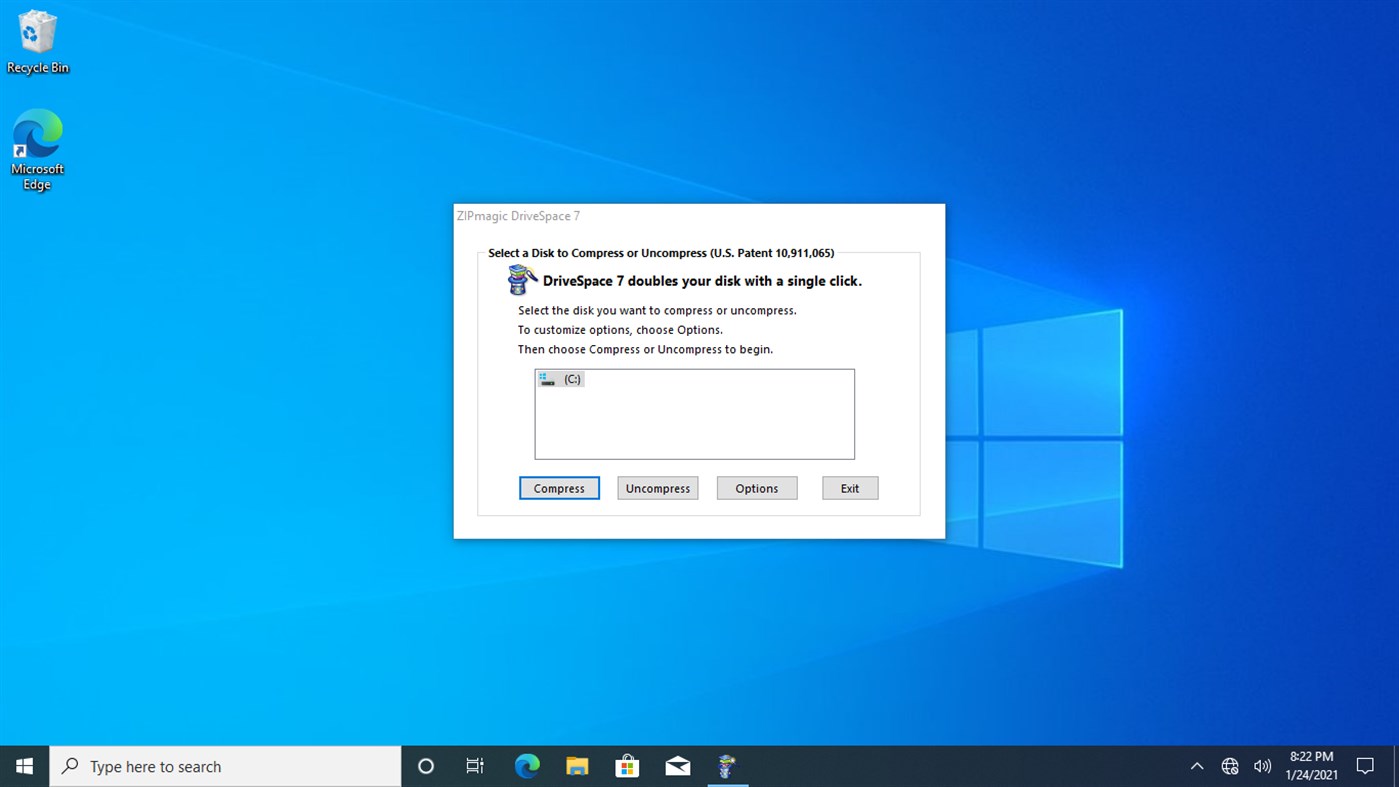
Task: Launch File Explorer from the taskbar
Action: point(576,766)
